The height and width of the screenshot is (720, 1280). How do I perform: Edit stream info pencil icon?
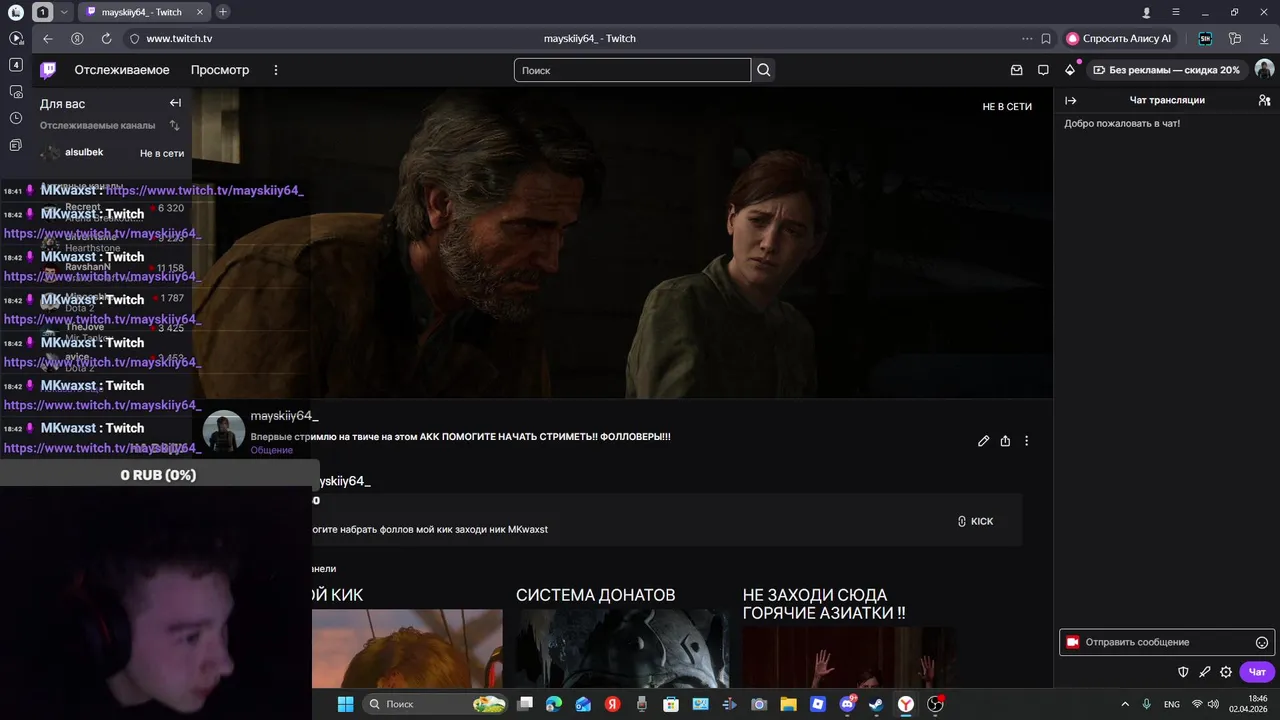(984, 441)
